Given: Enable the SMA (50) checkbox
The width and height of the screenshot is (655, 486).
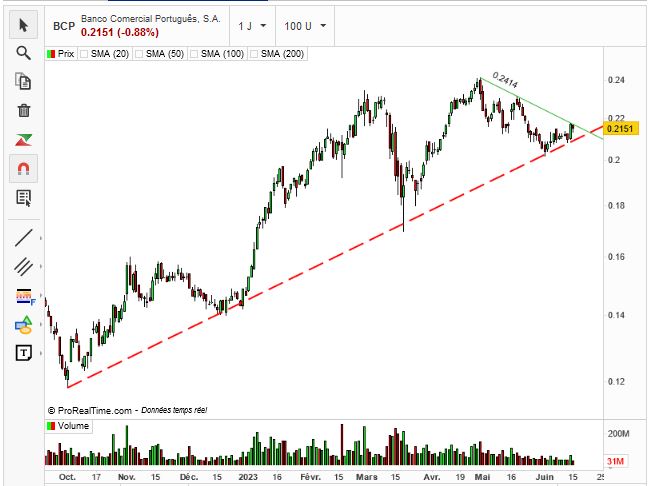Looking at the screenshot, I should tap(139, 54).
